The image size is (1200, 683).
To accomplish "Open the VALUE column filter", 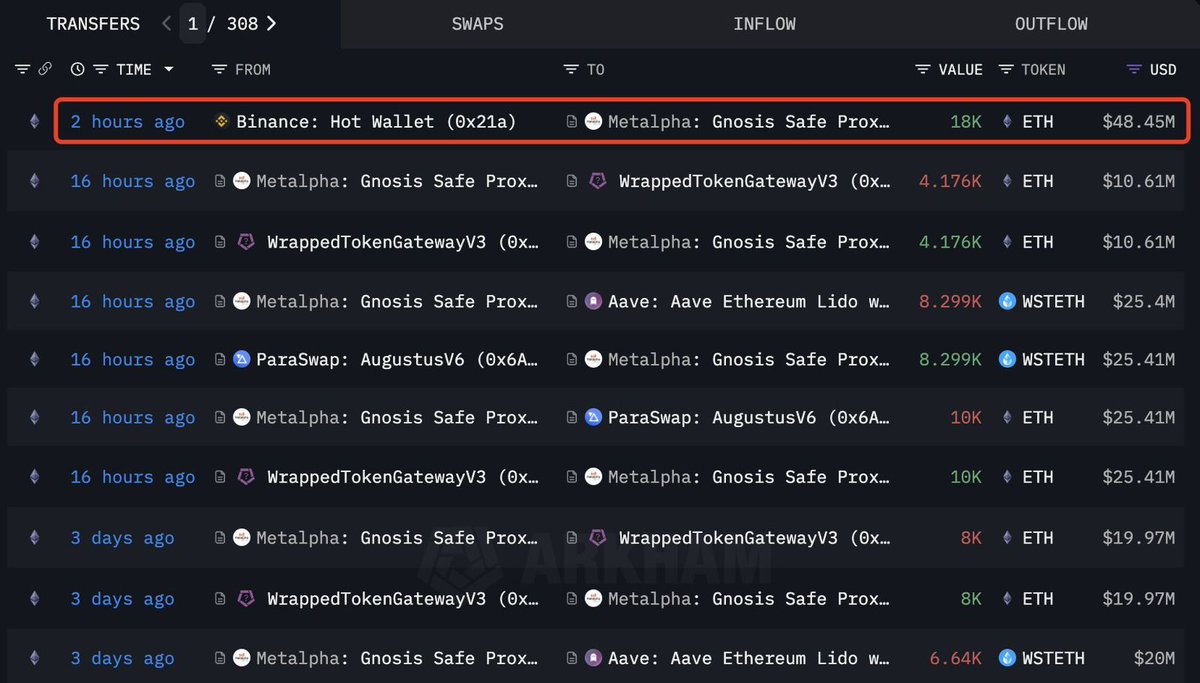I will click(923, 69).
